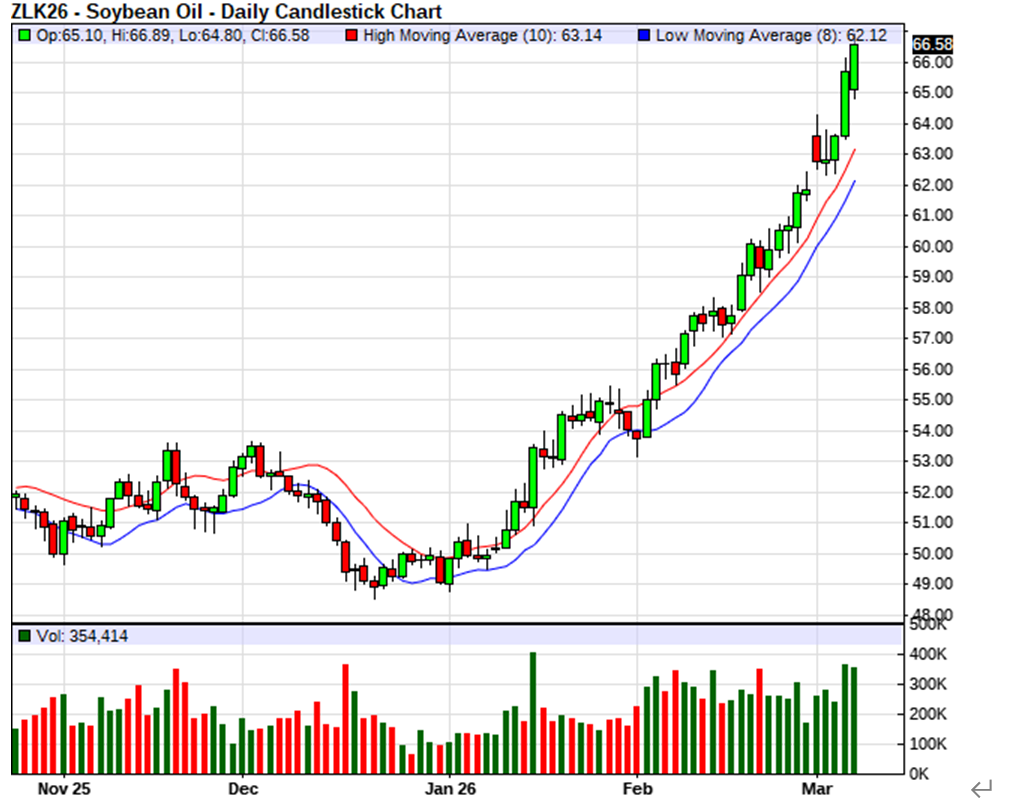This screenshot has height=805, width=1027.
Task: Click the return arrow icon at bottom right
Action: (x=981, y=788)
